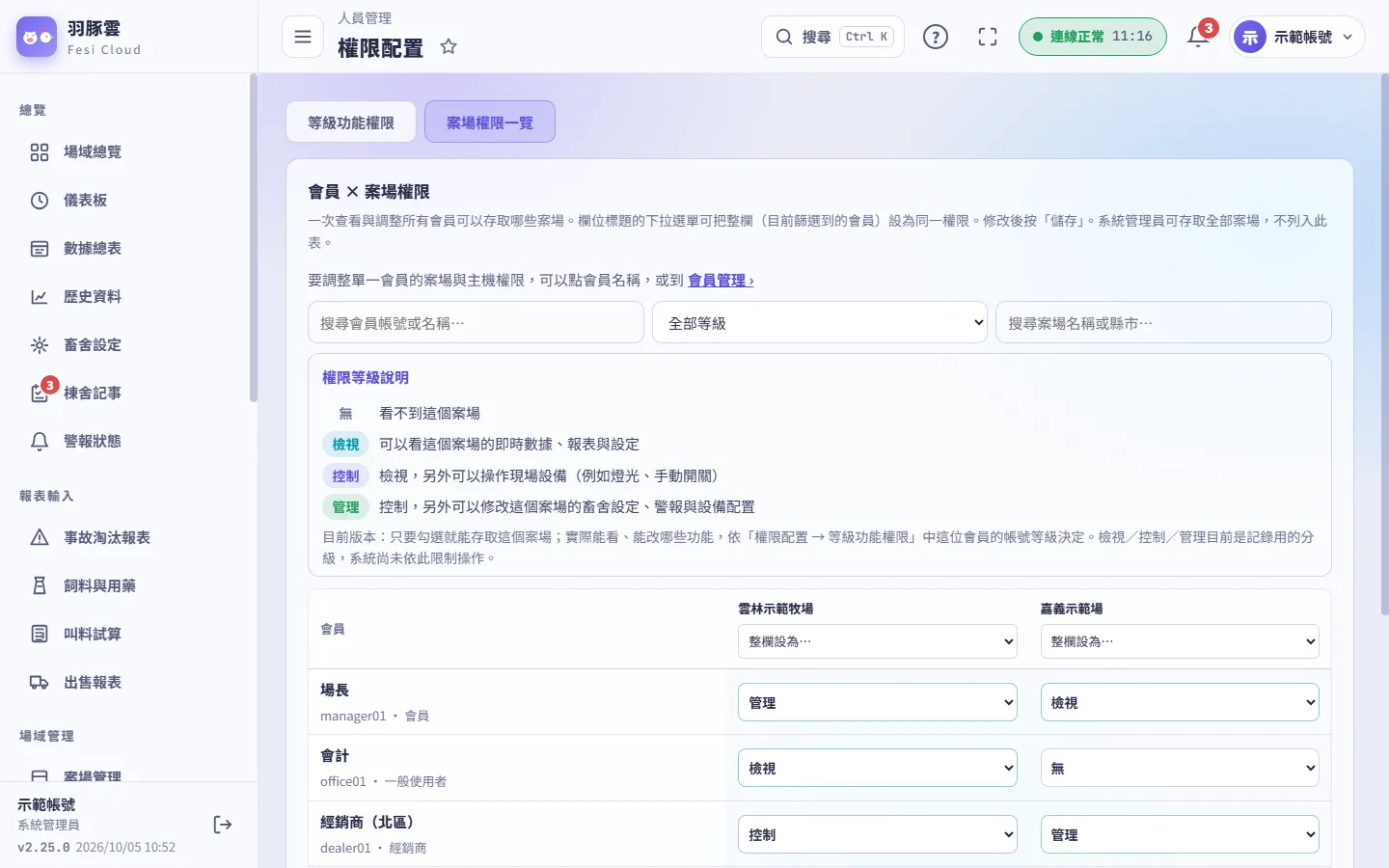Click the Fesi Cloud pig logo

(37, 37)
